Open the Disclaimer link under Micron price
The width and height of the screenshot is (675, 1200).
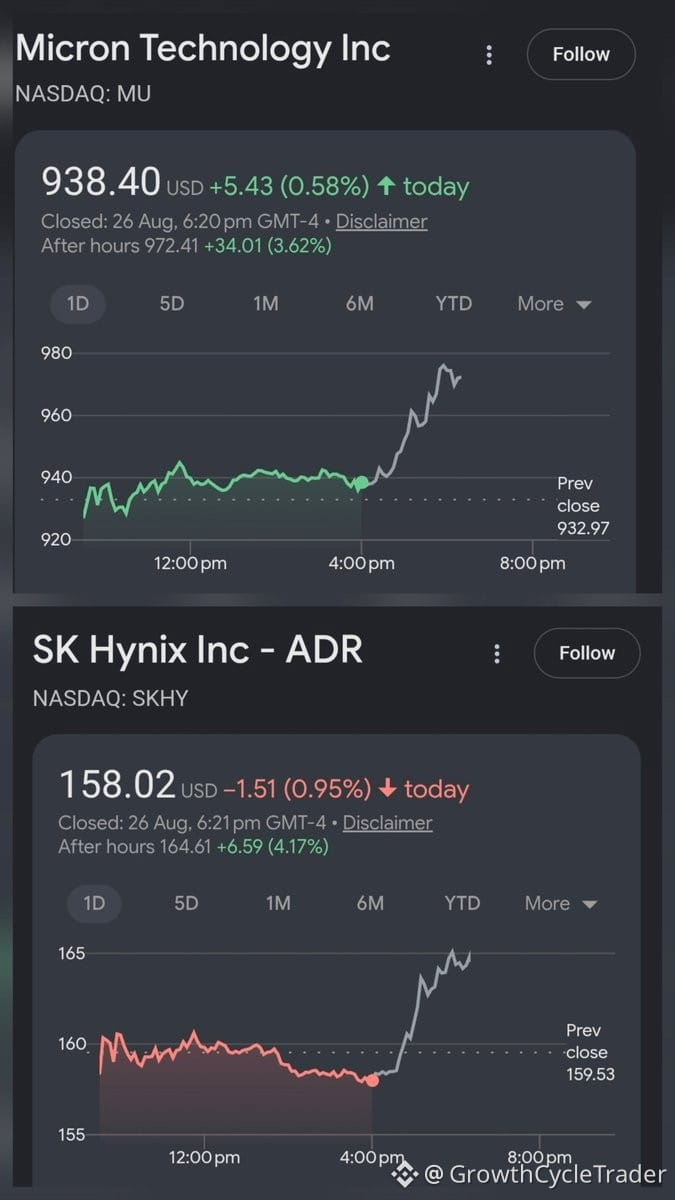click(x=381, y=222)
